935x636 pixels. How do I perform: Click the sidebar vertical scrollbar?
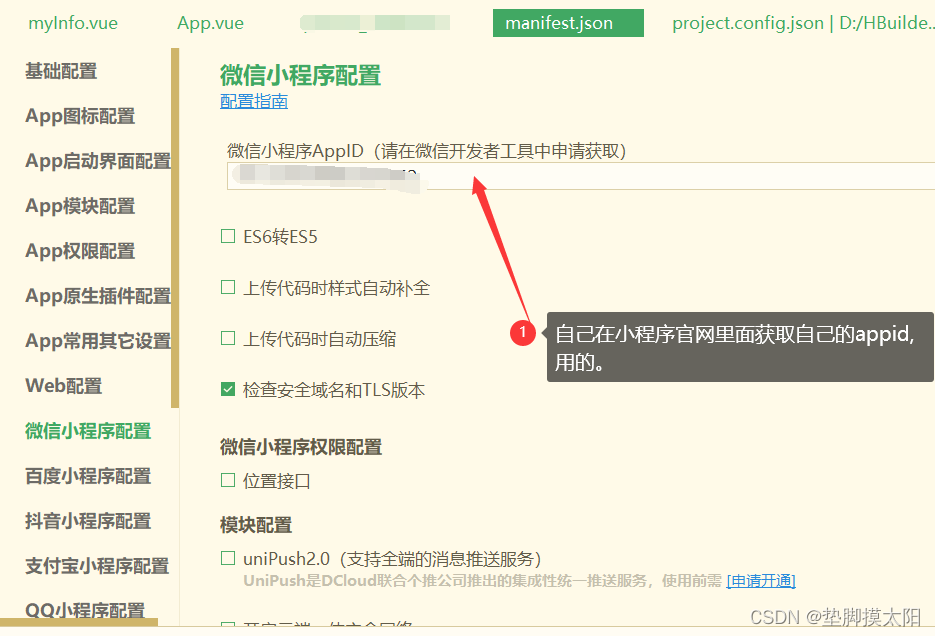(175, 228)
